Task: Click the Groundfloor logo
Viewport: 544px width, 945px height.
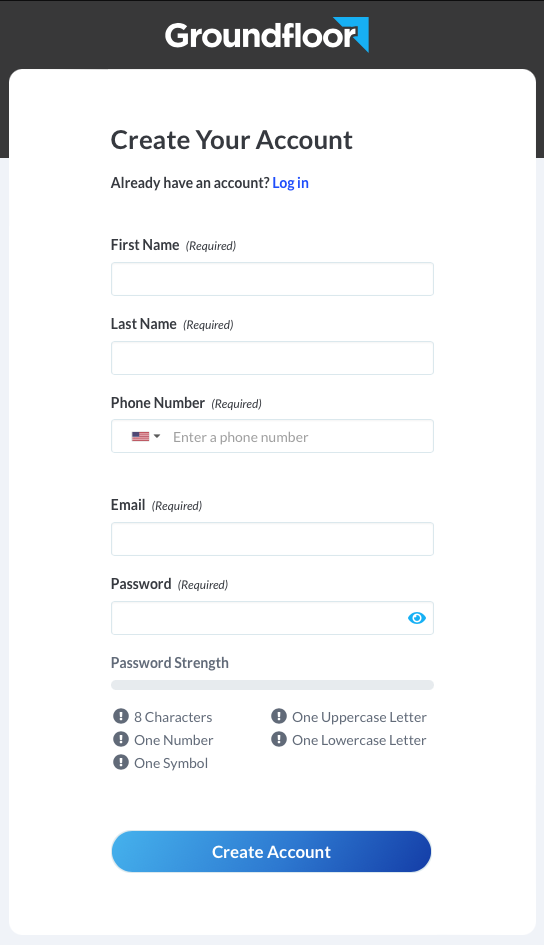Action: tap(267, 35)
